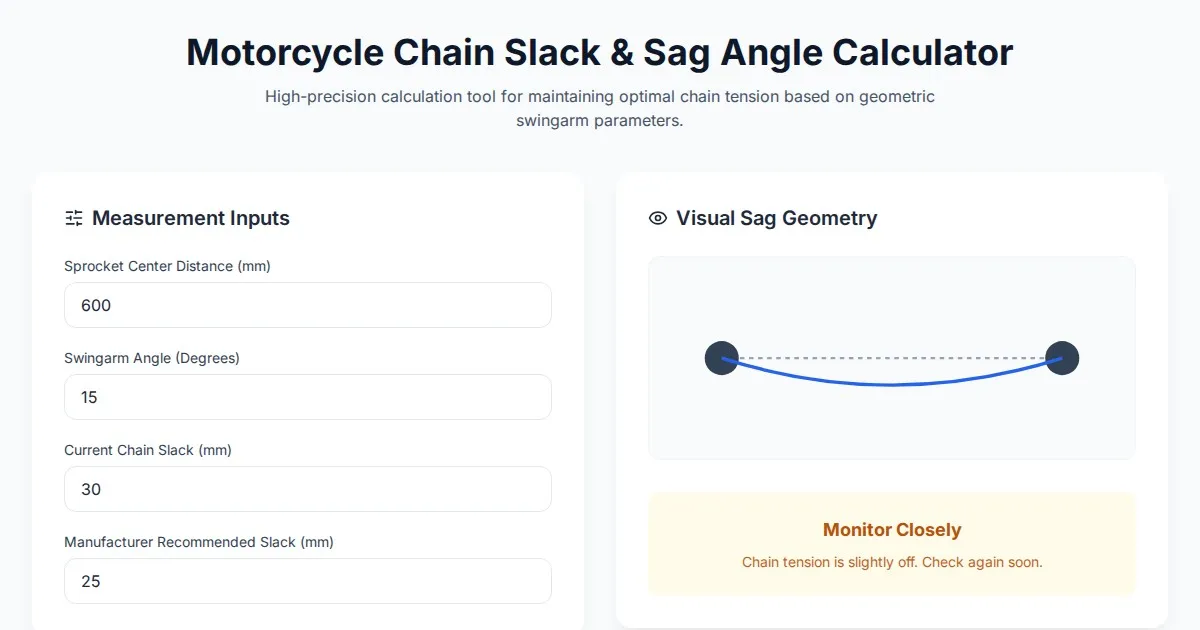Click the Swingarm Angle (Degrees) label
Viewport: 1200px width, 630px height.
pyautogui.click(x=152, y=358)
